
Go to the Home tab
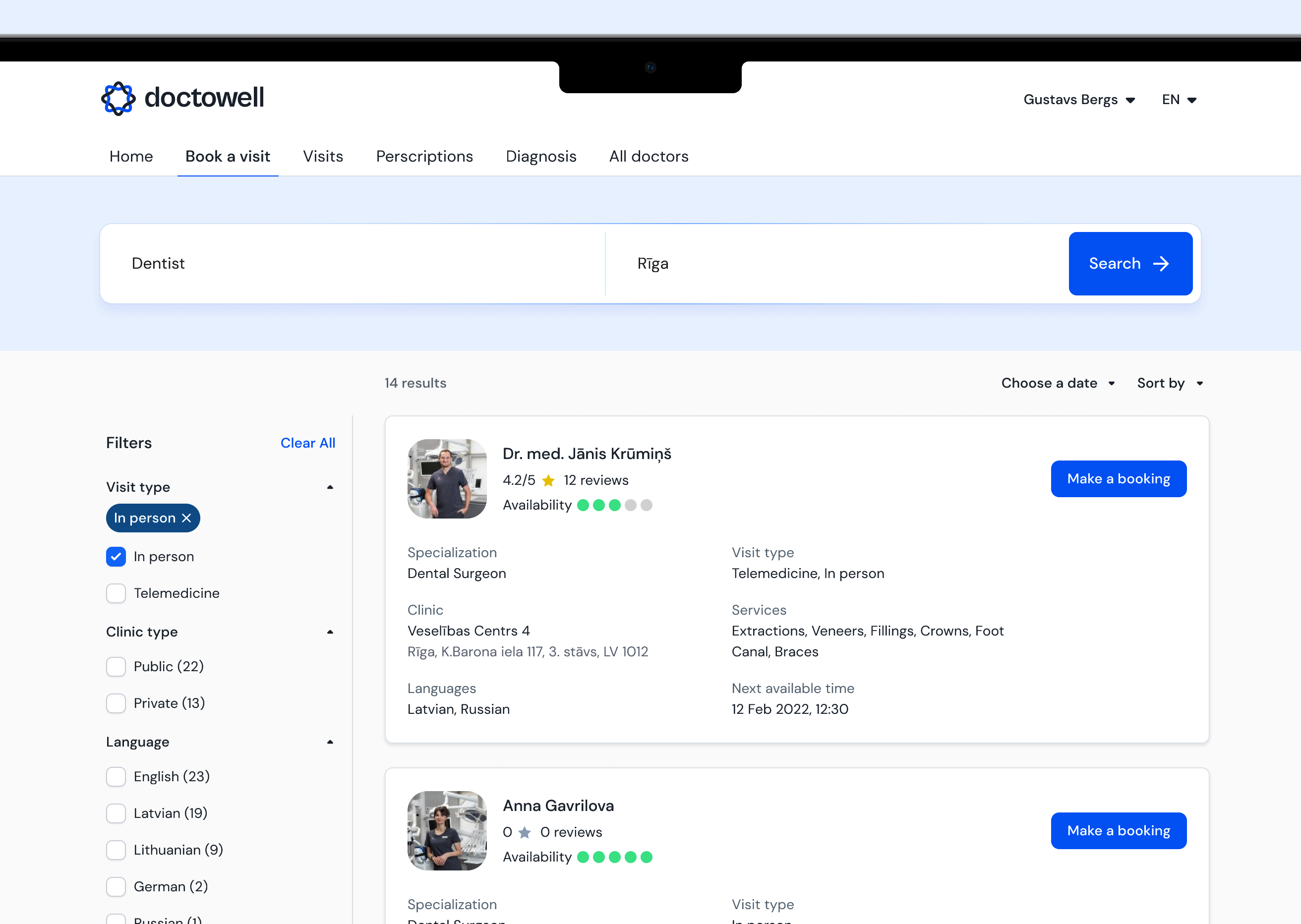tap(131, 157)
